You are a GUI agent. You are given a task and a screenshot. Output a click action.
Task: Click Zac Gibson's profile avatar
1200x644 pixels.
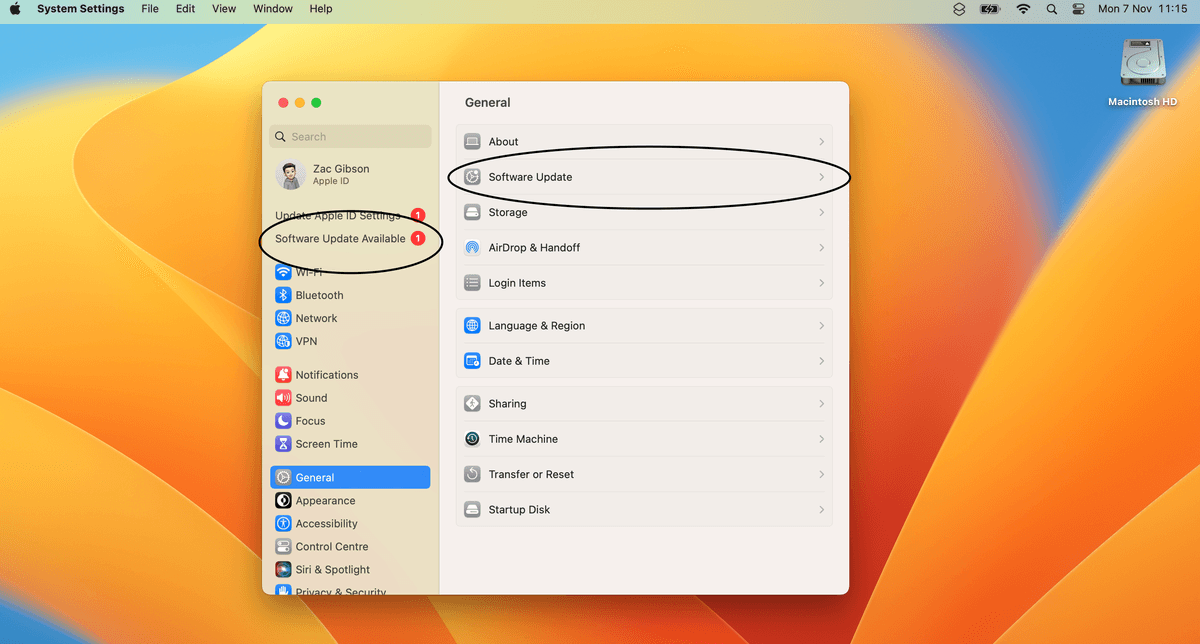[x=291, y=175]
